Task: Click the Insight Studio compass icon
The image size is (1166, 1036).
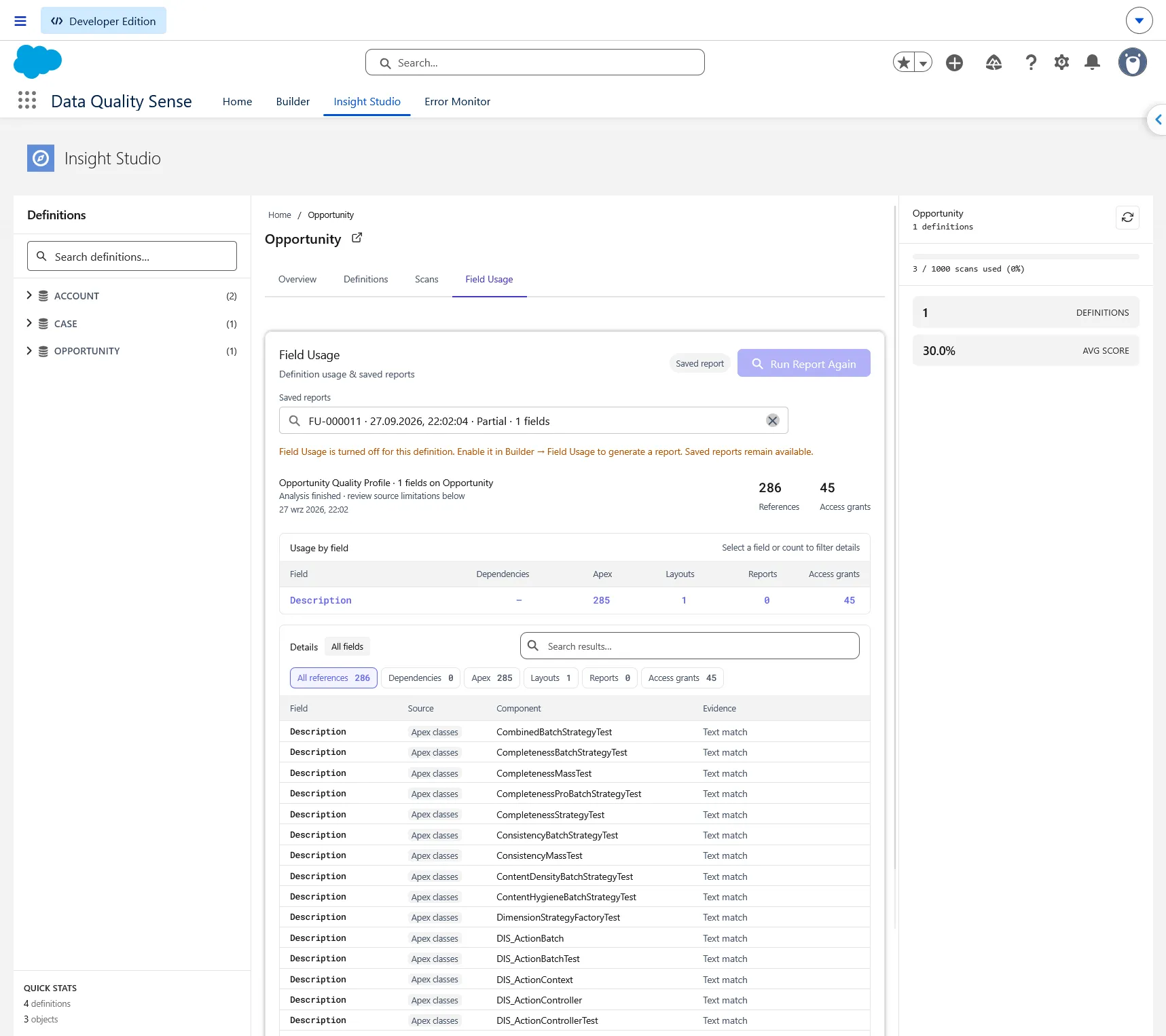Action: (41, 158)
